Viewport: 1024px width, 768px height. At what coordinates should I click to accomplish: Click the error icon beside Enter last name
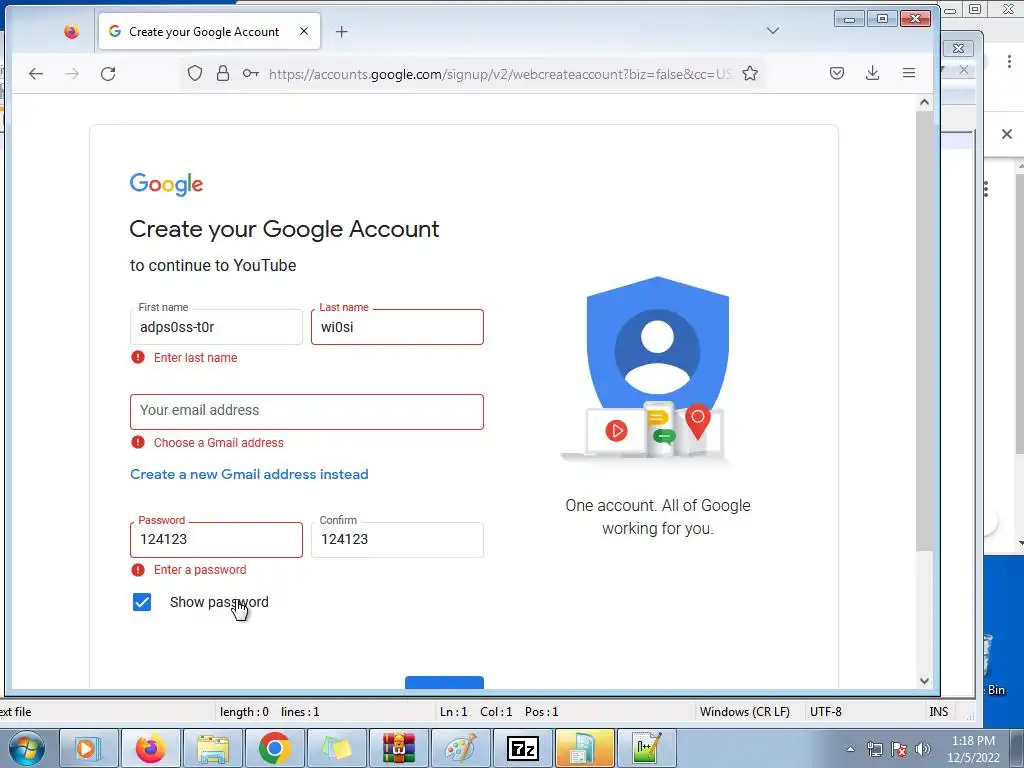[138, 357]
